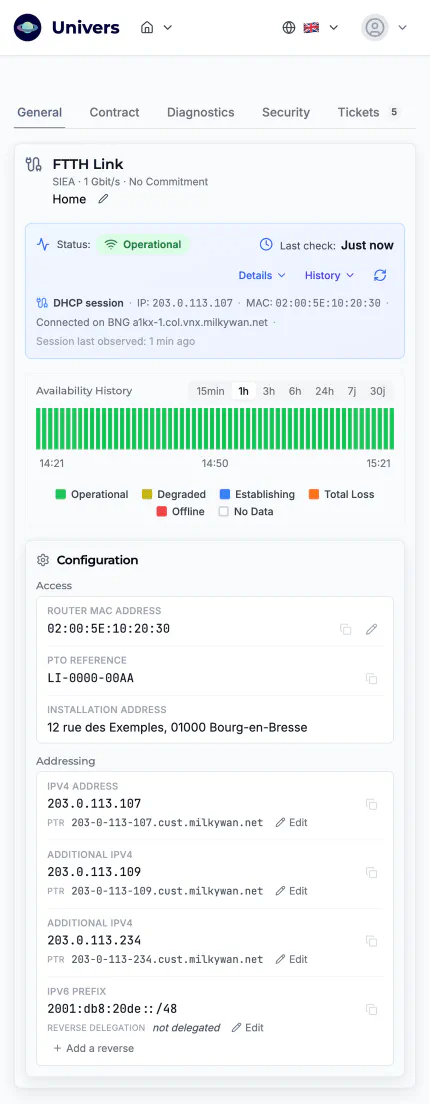Click the Operational status badge
This screenshot has height=1104, width=430.
[143, 245]
